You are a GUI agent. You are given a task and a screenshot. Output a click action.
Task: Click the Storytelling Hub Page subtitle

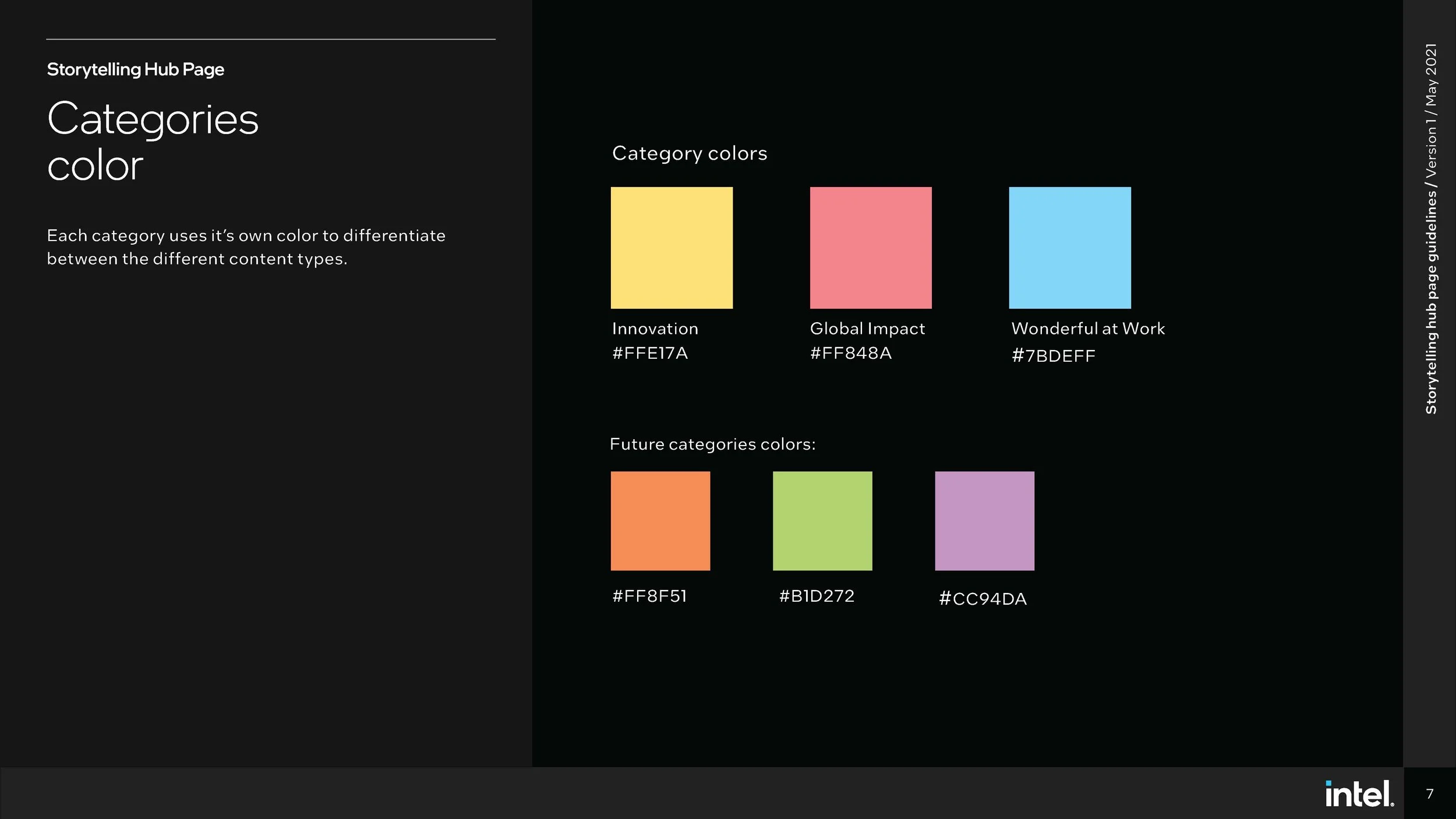tap(135, 69)
